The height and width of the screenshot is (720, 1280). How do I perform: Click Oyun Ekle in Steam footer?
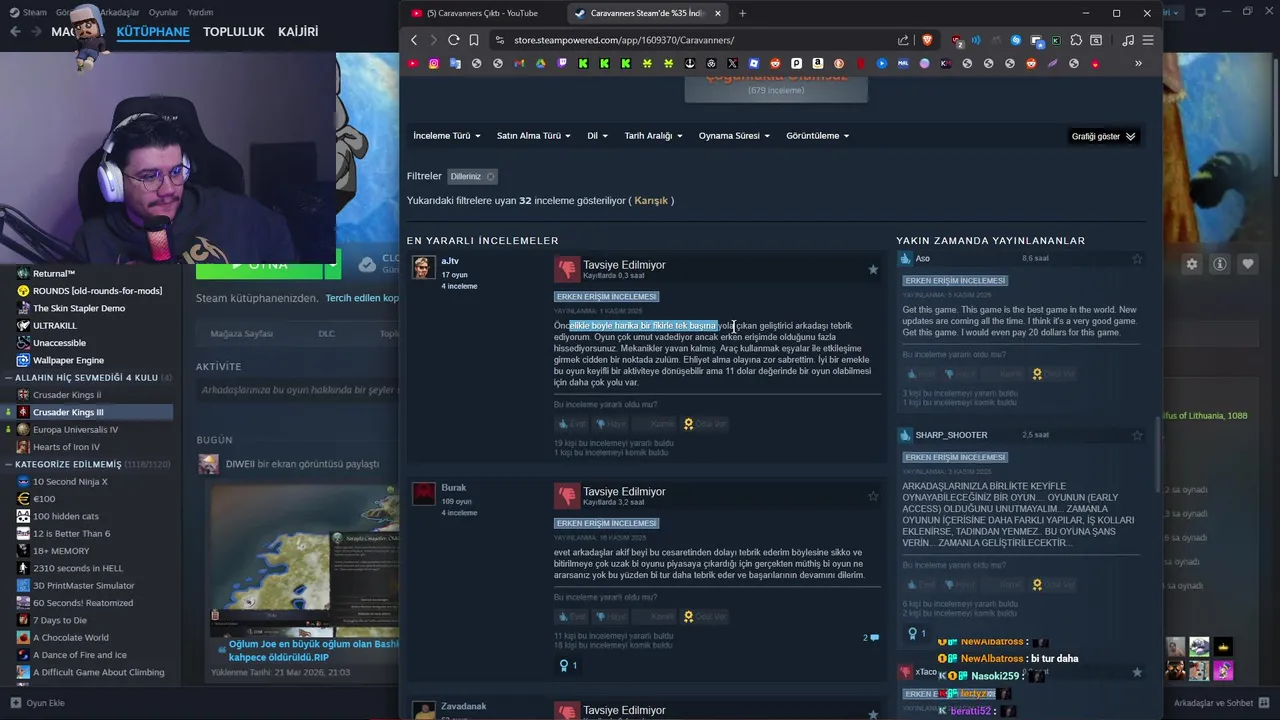point(38,703)
